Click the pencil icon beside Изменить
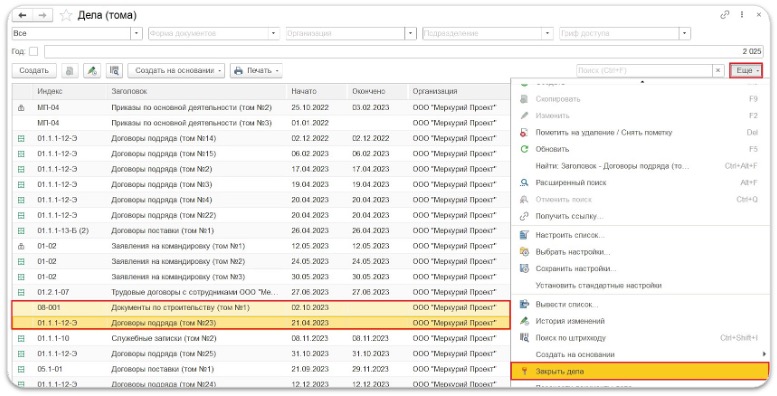 [524, 115]
